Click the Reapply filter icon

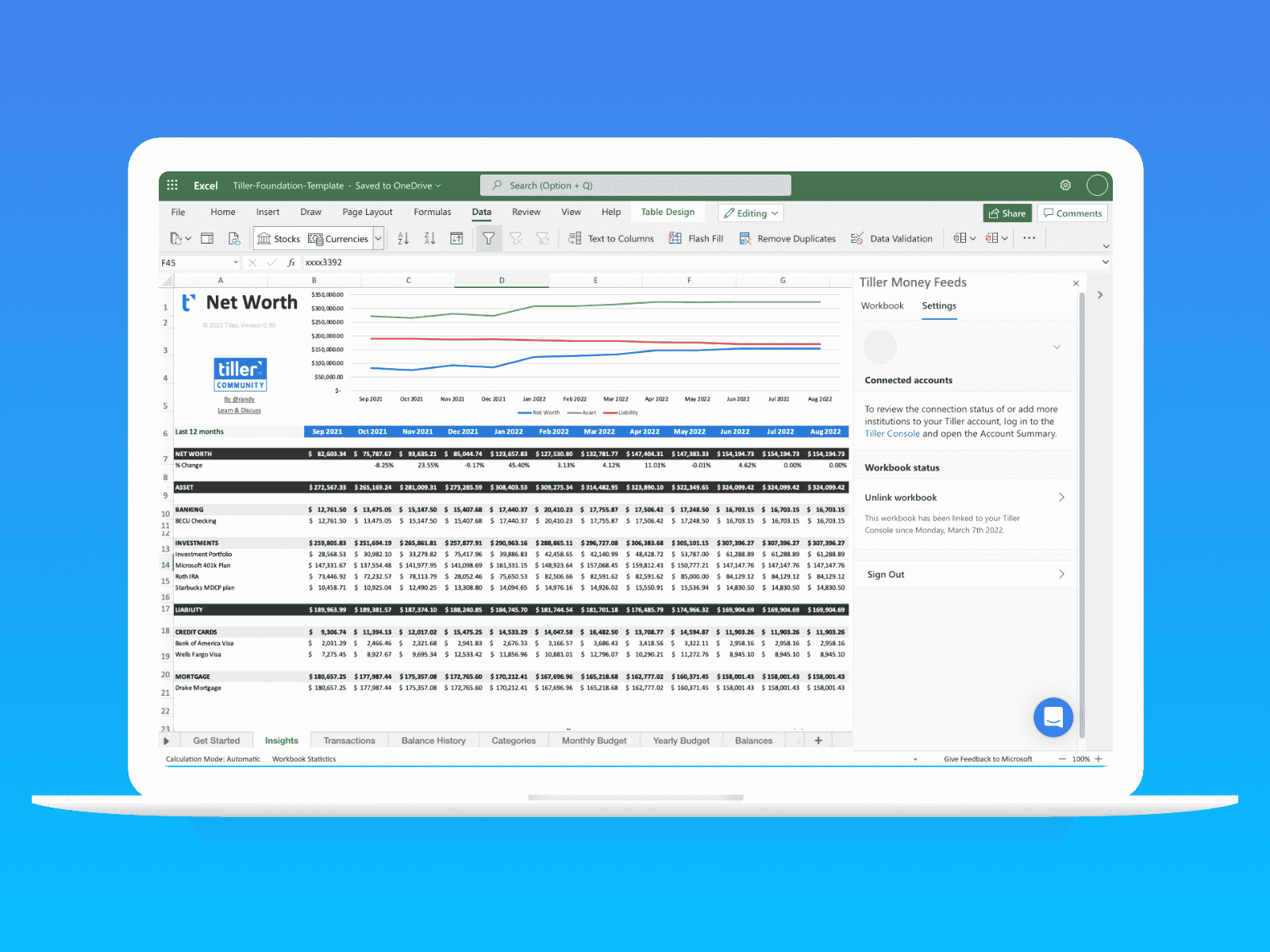(x=543, y=238)
